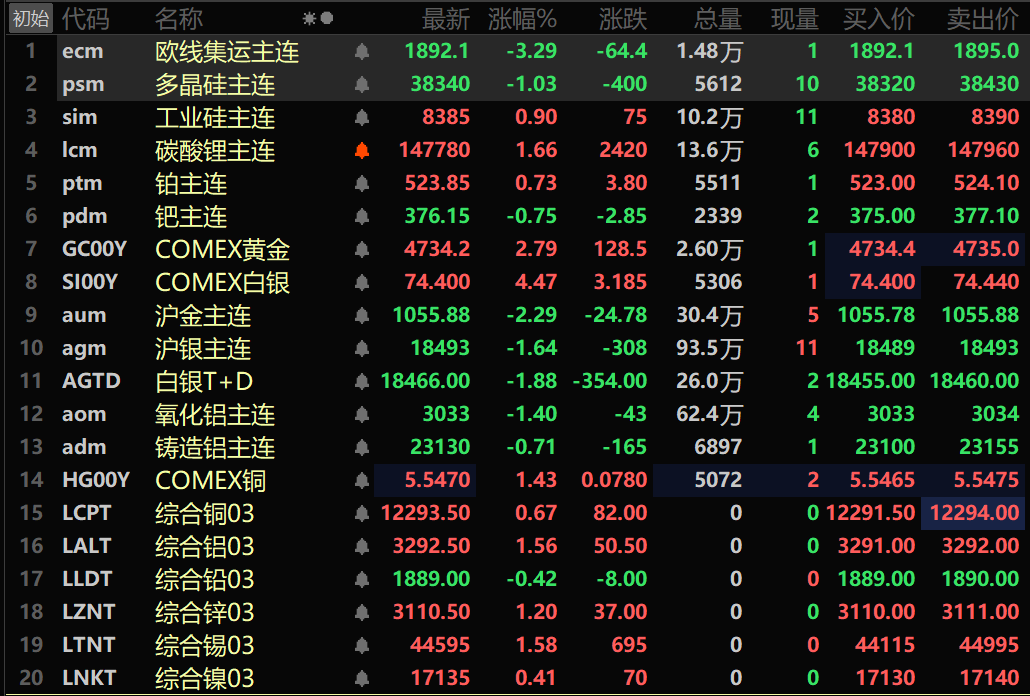Screen dimensions: 1030x696
Task: Click the code SI00Y
Action: tap(90, 282)
